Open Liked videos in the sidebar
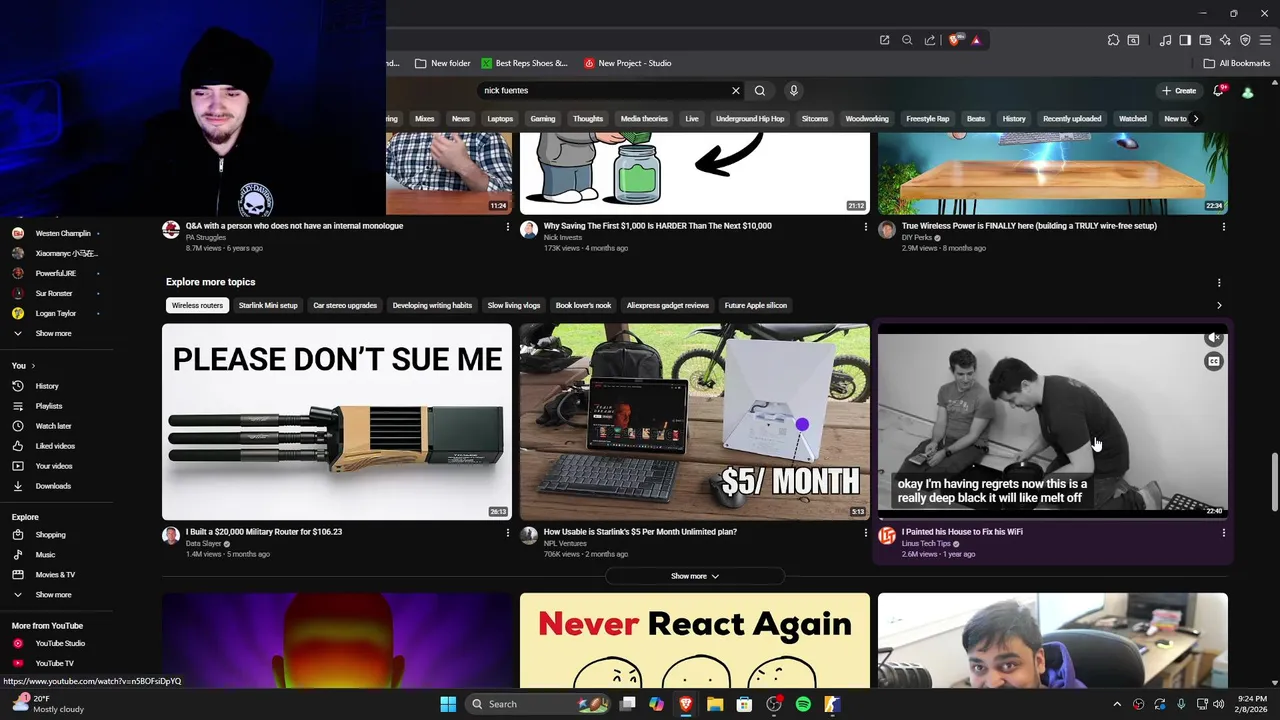The width and height of the screenshot is (1280, 720). 56,446
